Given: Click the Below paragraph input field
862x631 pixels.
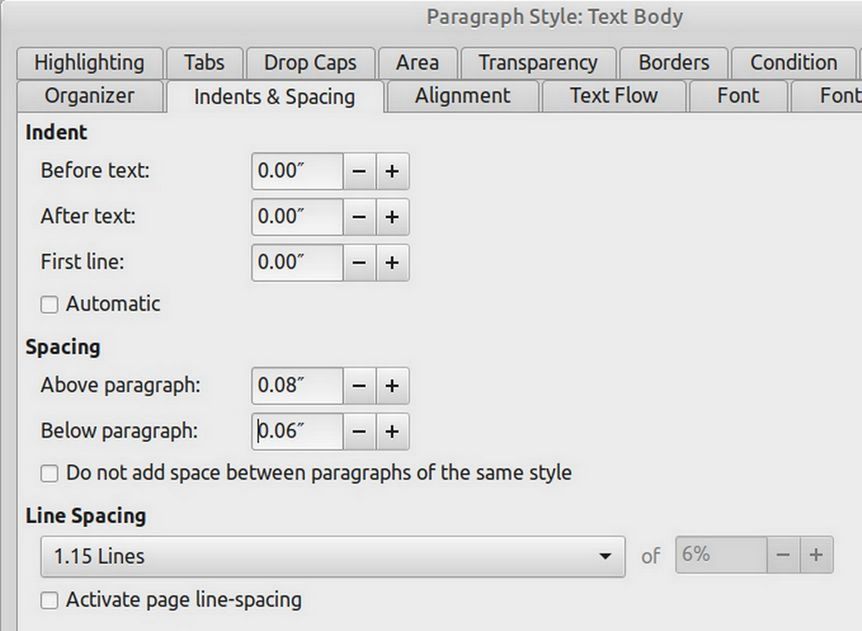Looking at the screenshot, I should click(x=297, y=431).
